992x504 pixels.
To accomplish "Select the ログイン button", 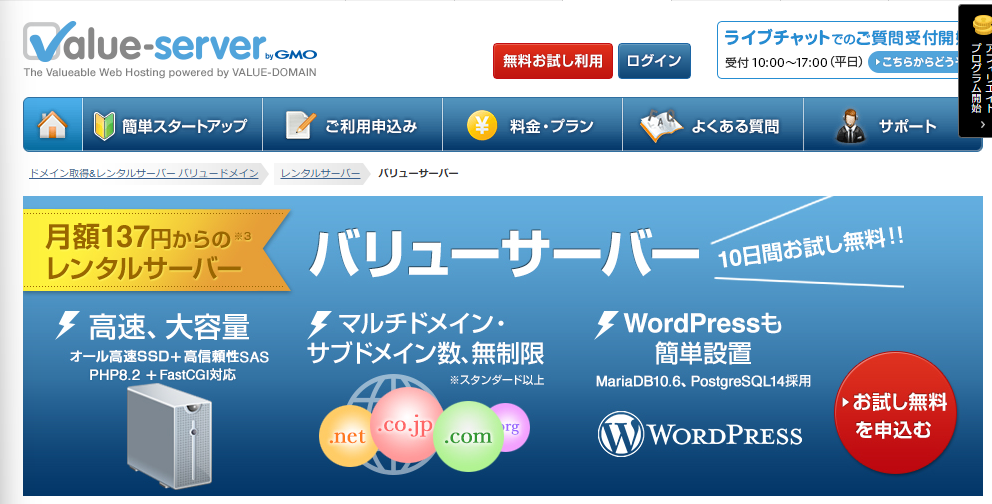I will click(x=654, y=61).
